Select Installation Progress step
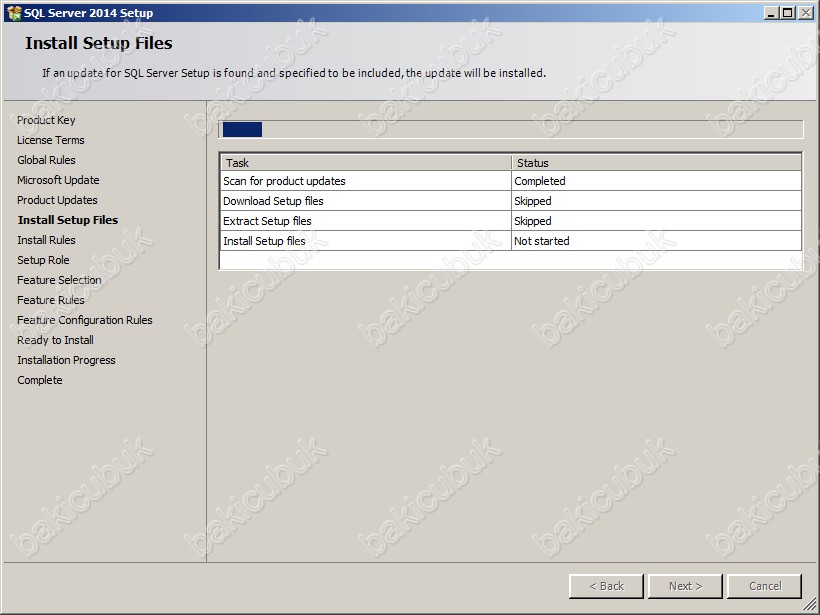The height and width of the screenshot is (615, 820). [x=66, y=360]
